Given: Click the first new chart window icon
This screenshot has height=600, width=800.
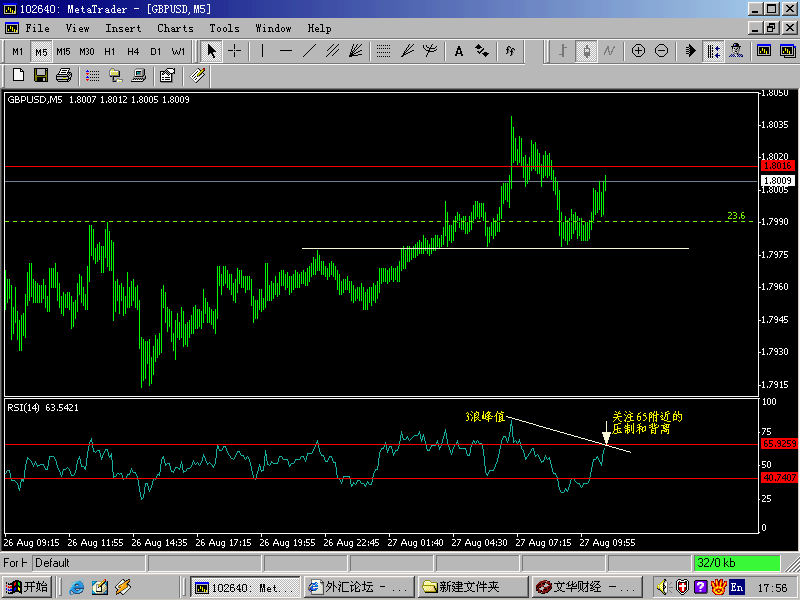Looking at the screenshot, I should [764, 51].
